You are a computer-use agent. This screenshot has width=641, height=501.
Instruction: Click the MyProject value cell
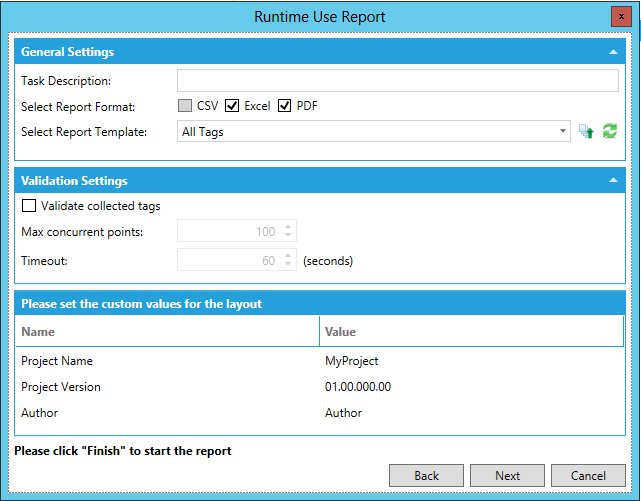(x=351, y=361)
